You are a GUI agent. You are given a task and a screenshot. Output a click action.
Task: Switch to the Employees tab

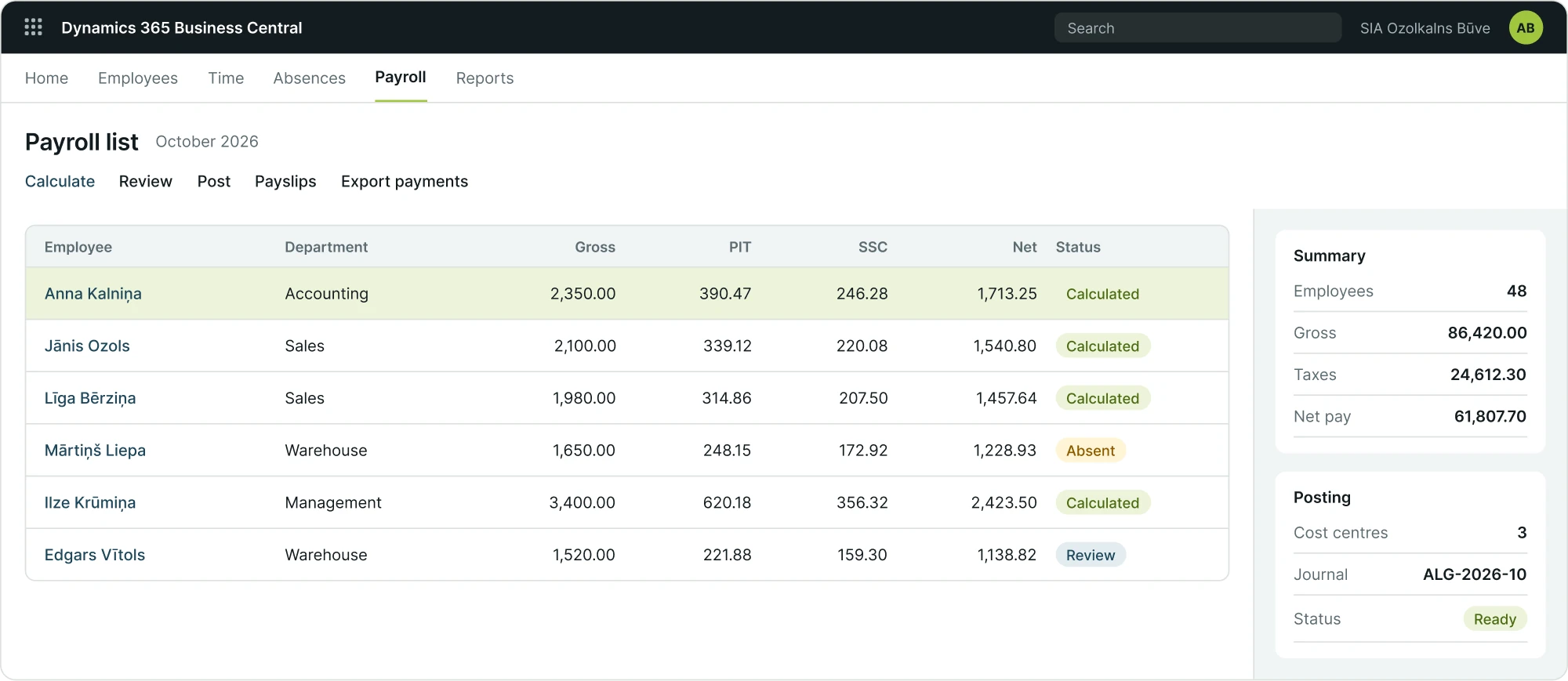point(138,78)
